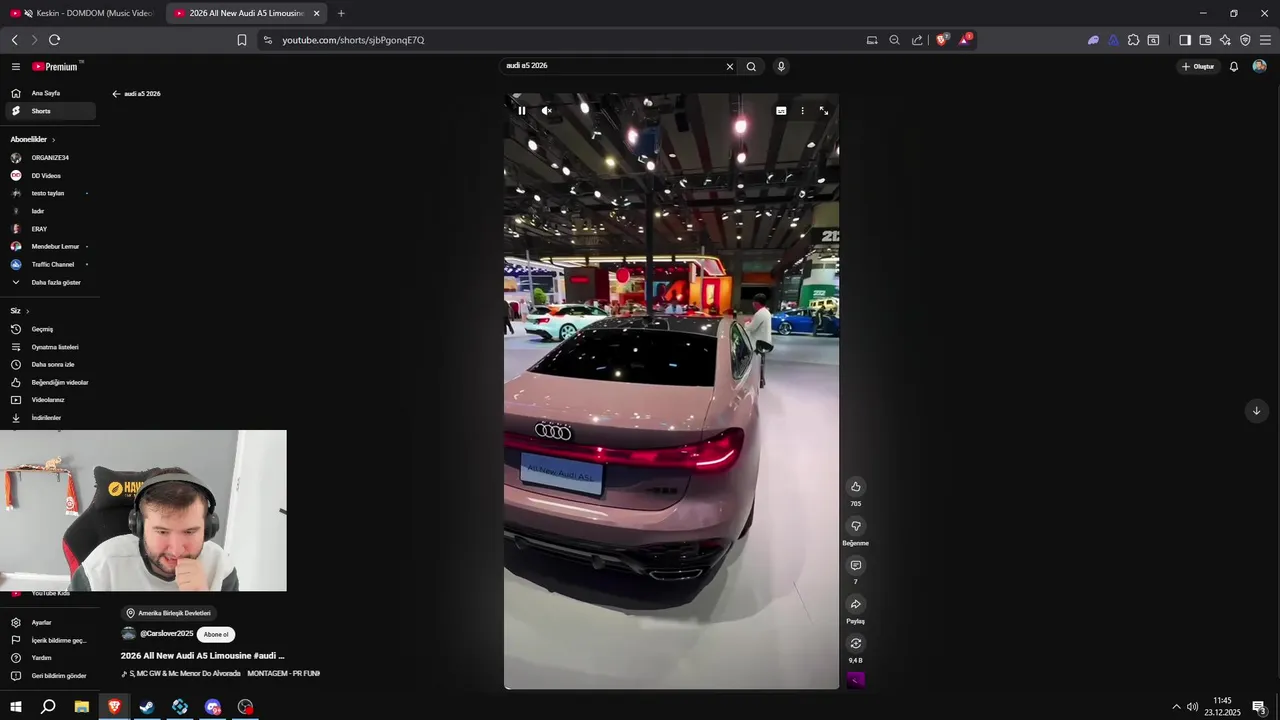Open the @Carslover2025 channel
1280x720 pixels.
tap(166, 634)
